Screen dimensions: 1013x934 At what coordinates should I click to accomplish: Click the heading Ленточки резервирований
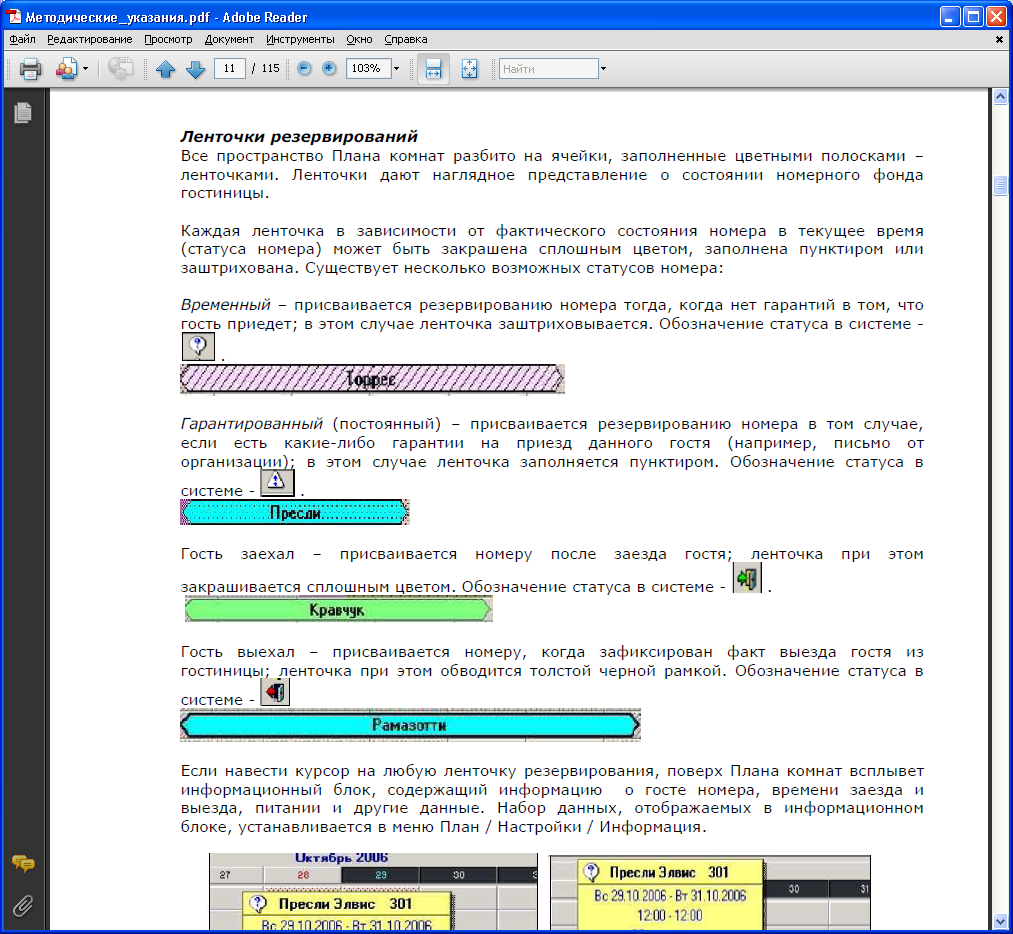(x=298, y=137)
